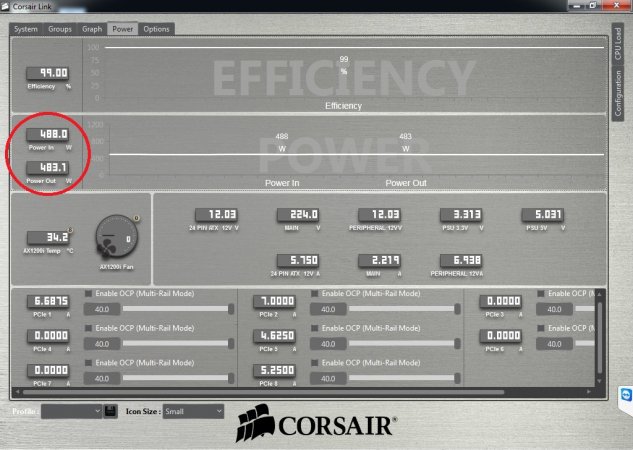The width and height of the screenshot is (633, 450).
Task: Switch to the System tab
Action: (26, 29)
